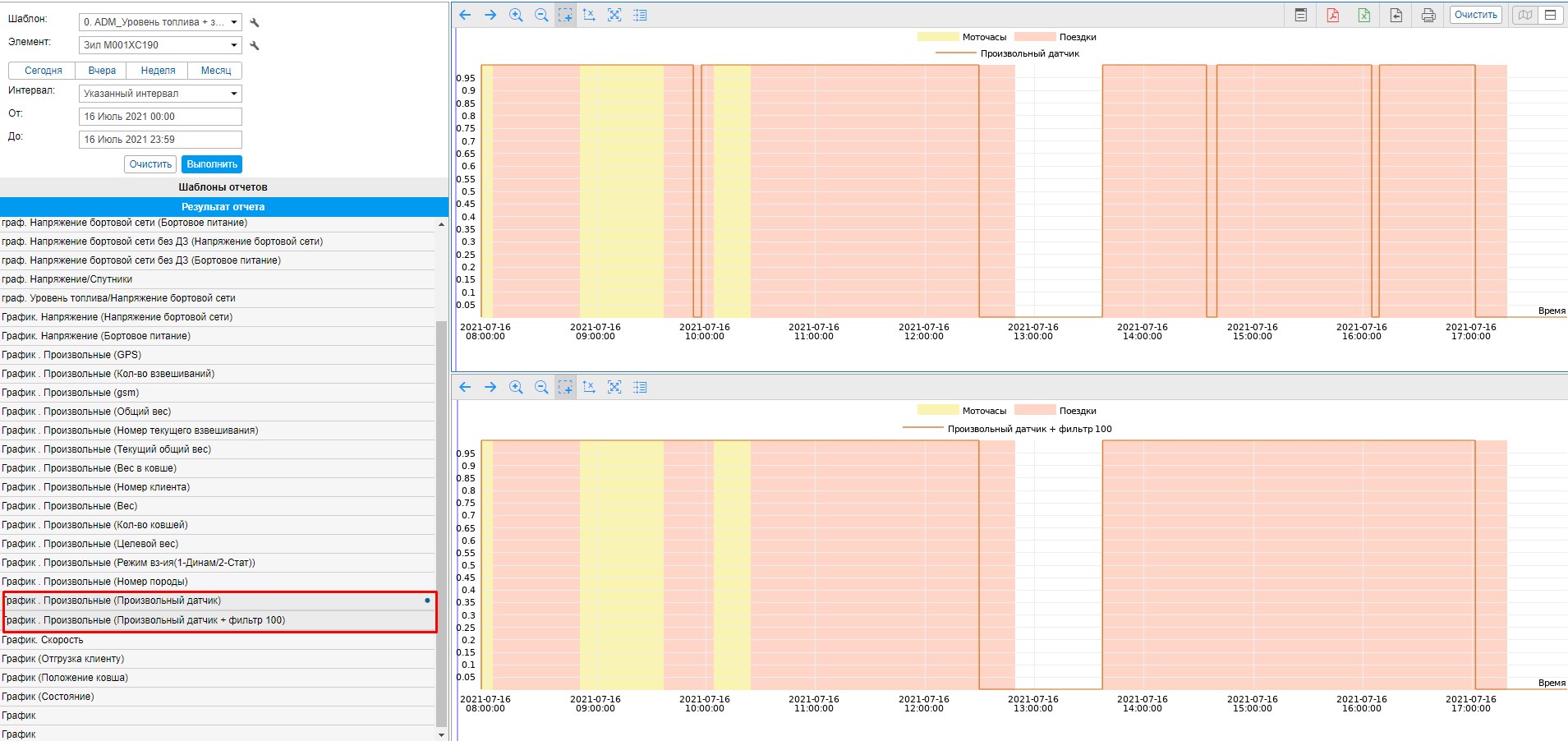Image resolution: width=1568 pixels, height=741 pixels.
Task: Zoom out on the bottom chart
Action: [x=541, y=387]
